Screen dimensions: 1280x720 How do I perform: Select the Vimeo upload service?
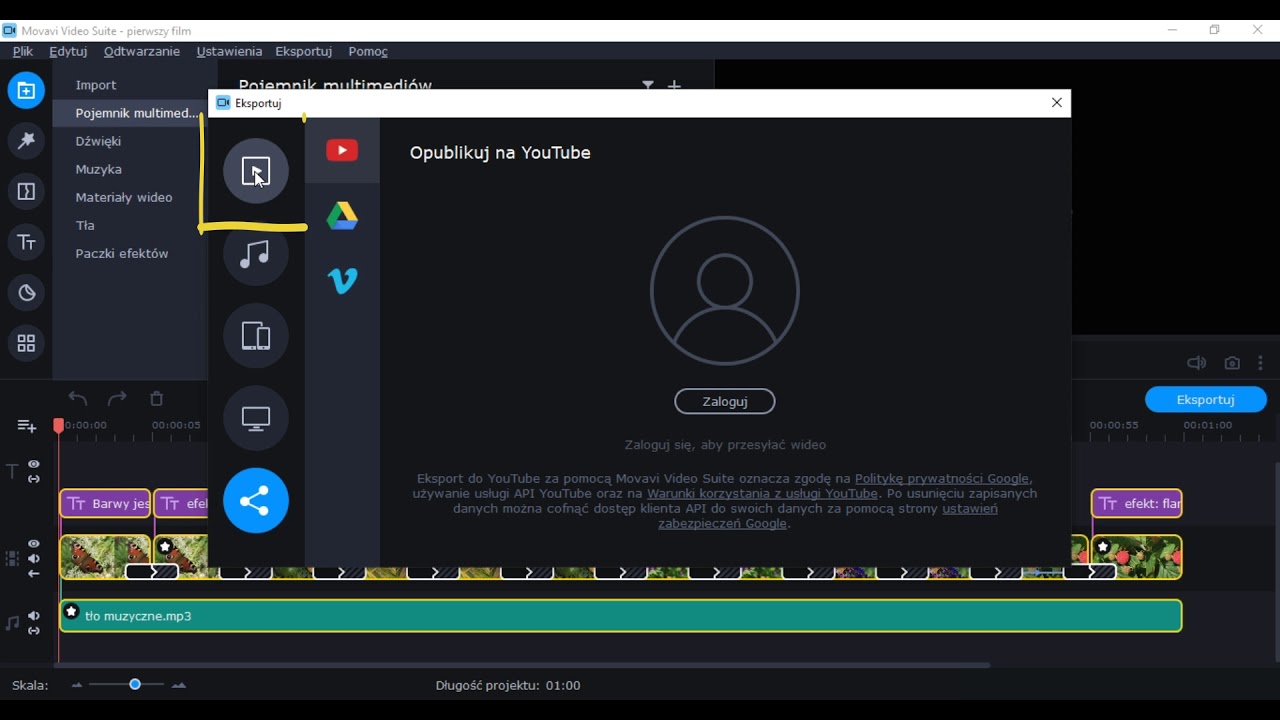tap(342, 281)
